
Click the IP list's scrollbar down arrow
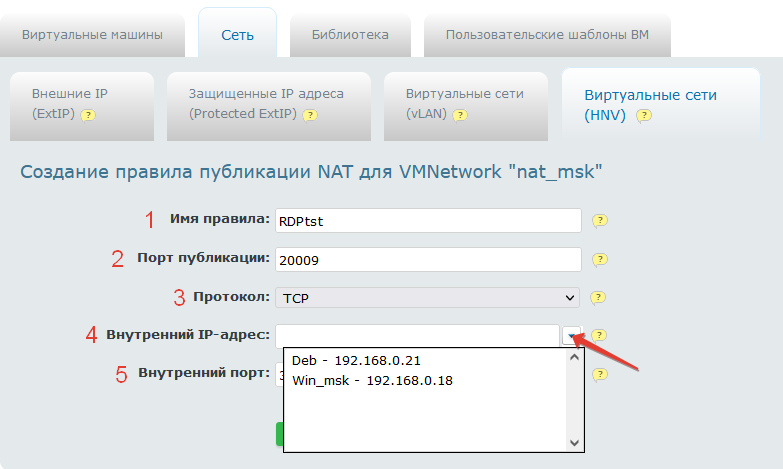(x=574, y=442)
